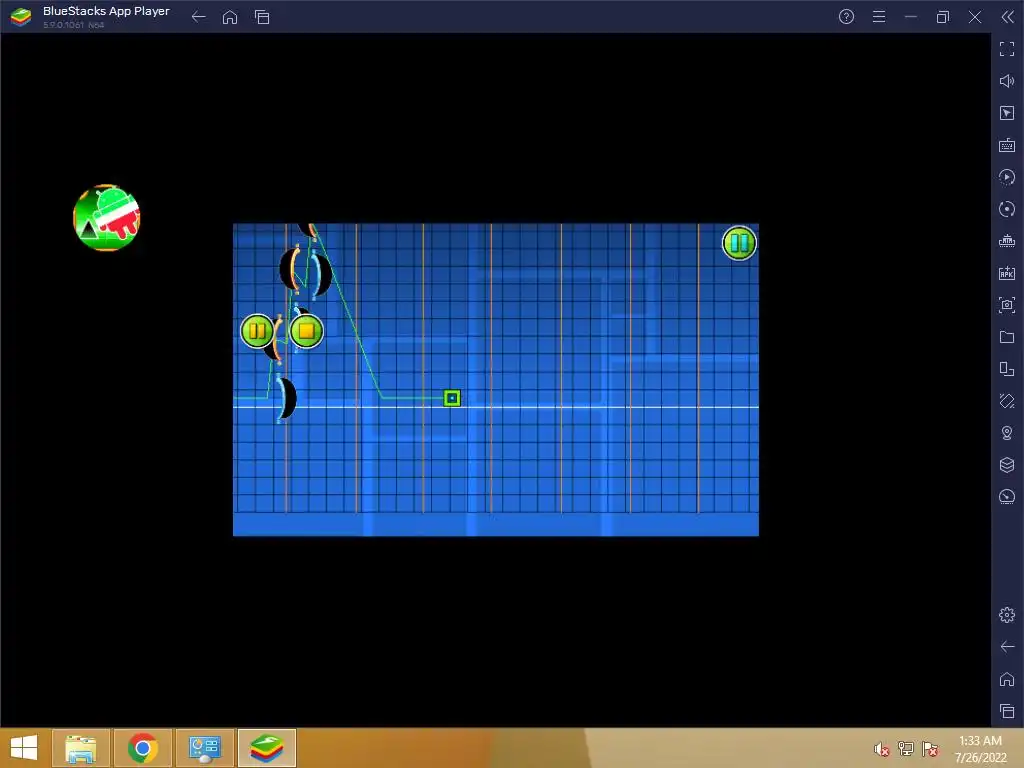Open the macro recorder play icon
1024x768 pixels.
click(x=1007, y=177)
